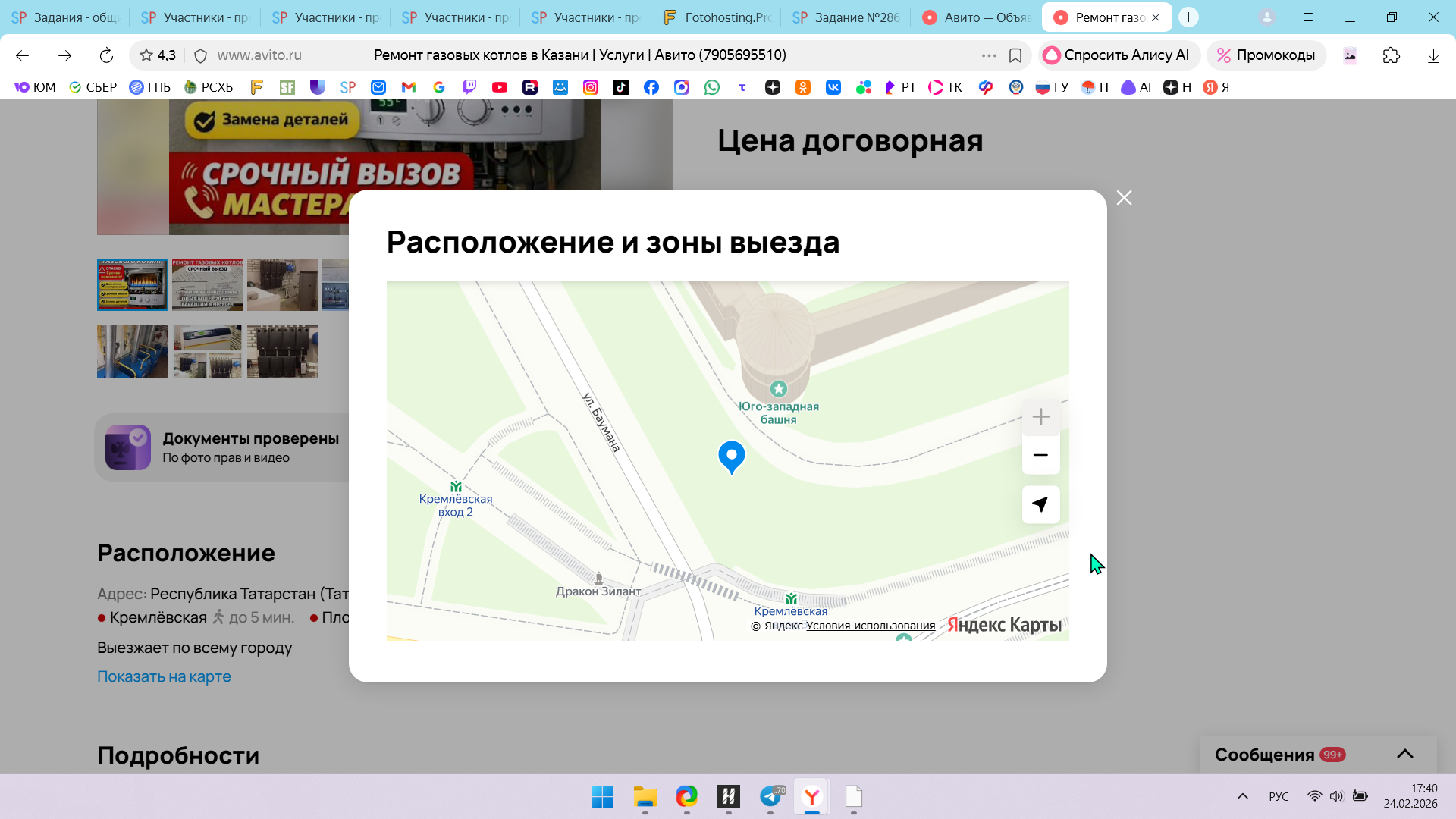Open the address bar three-dots menu

point(988,55)
